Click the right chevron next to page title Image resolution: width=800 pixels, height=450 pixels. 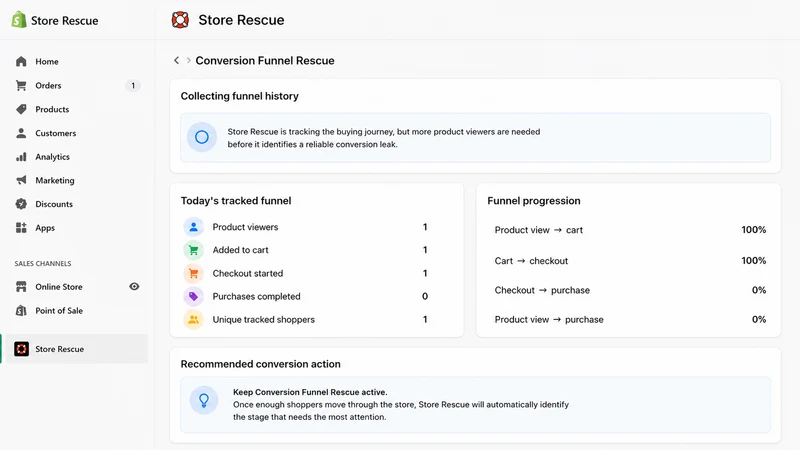coord(188,60)
